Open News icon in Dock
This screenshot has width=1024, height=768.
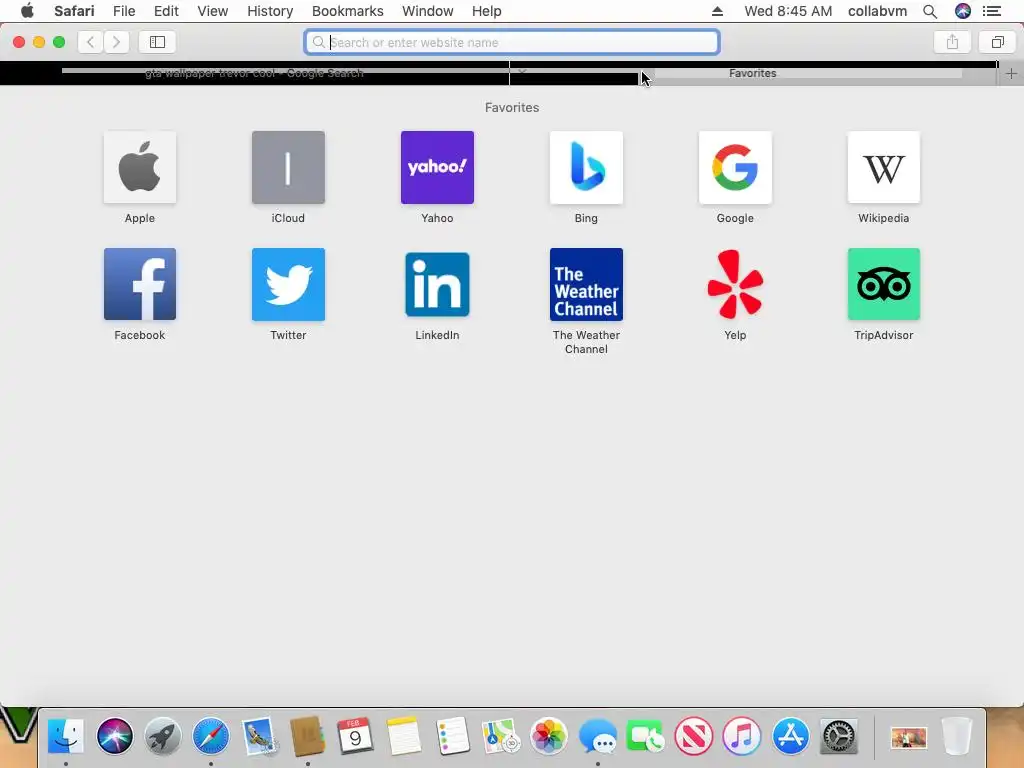[x=694, y=736]
